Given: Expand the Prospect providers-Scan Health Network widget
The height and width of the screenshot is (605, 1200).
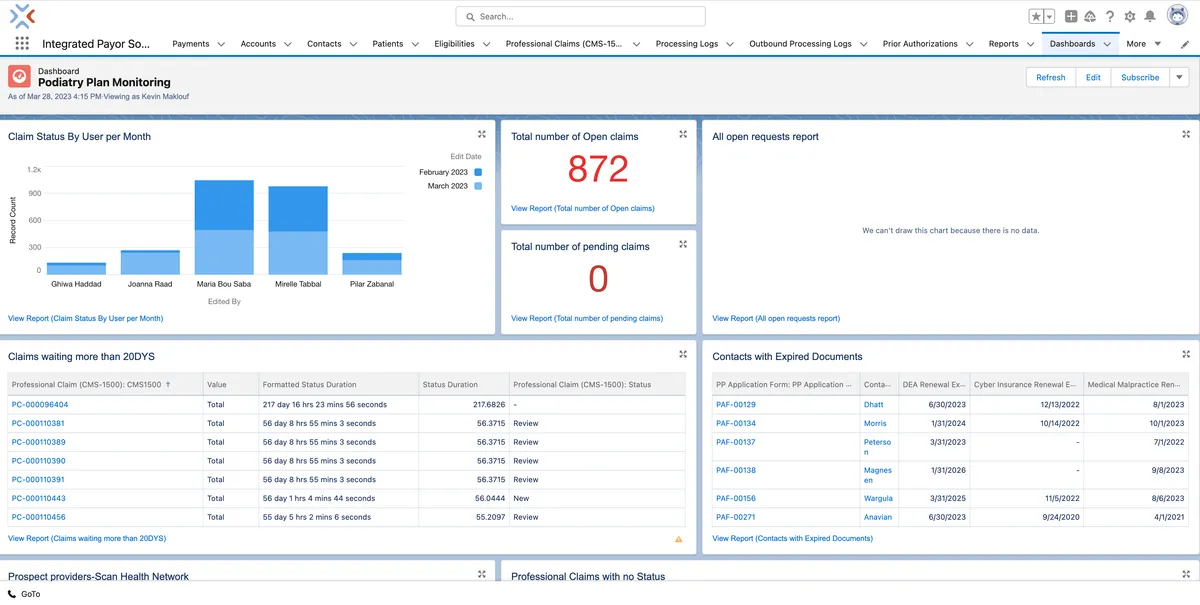Looking at the screenshot, I should (x=482, y=574).
